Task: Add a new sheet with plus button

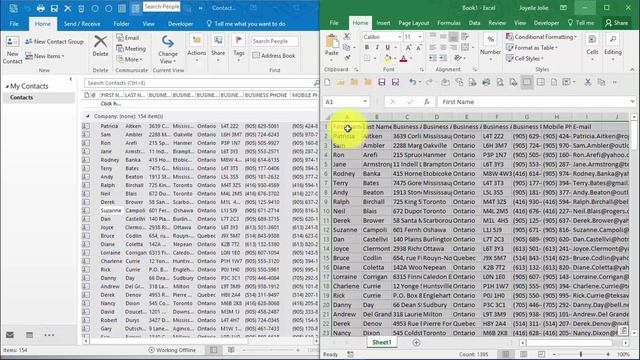Action: [416, 342]
